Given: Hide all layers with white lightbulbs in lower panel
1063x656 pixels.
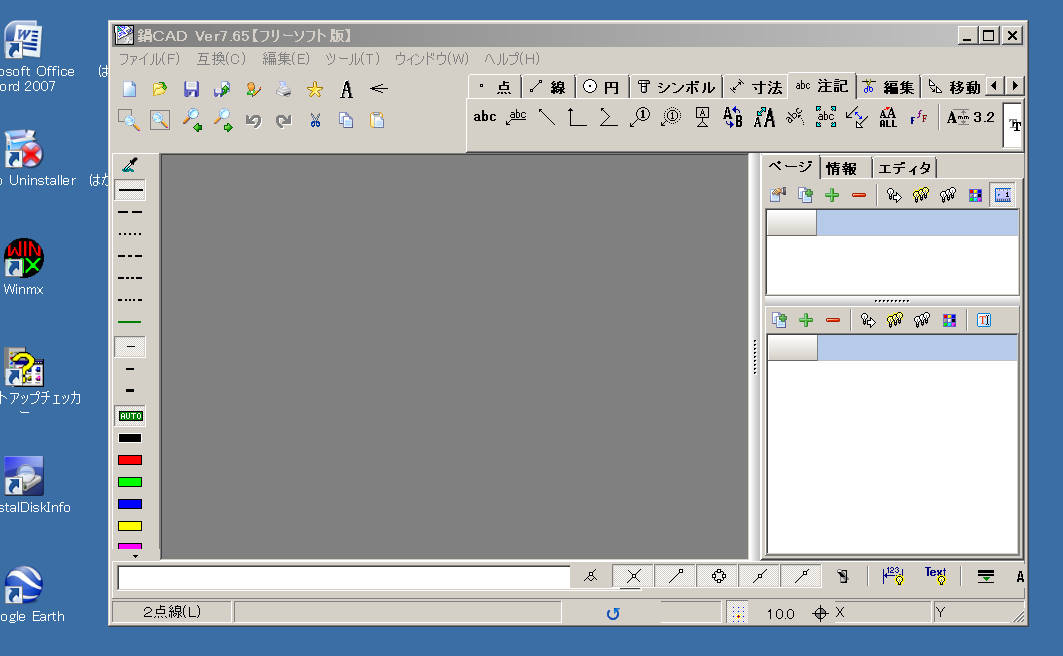Looking at the screenshot, I should tap(921, 320).
